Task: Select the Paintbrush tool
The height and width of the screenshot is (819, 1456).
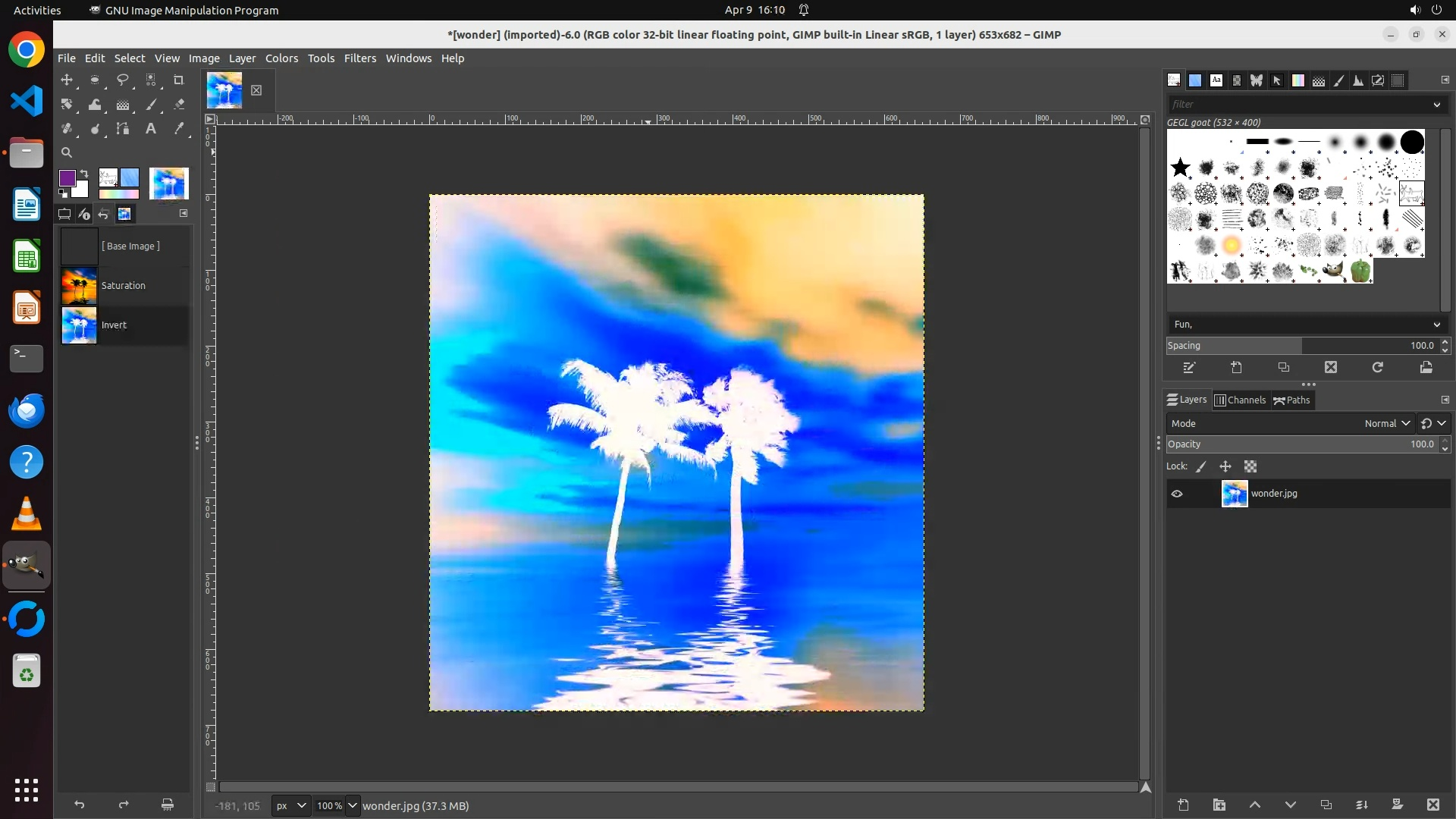Action: tap(151, 105)
